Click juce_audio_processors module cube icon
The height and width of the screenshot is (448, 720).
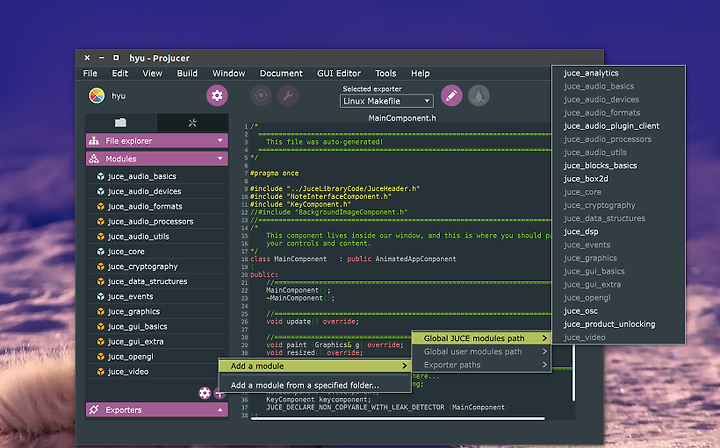(x=101, y=221)
